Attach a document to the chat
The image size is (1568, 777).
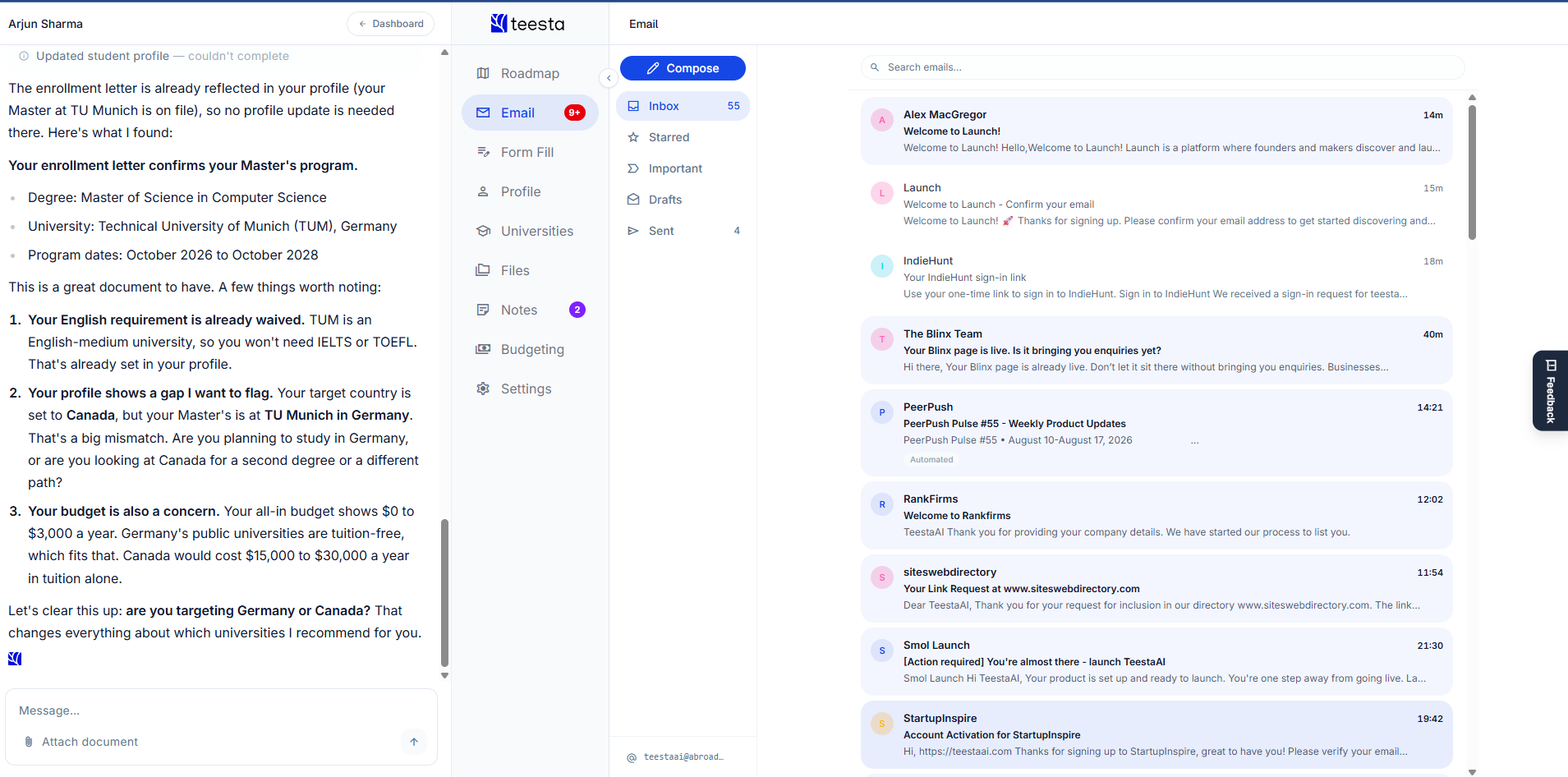80,742
